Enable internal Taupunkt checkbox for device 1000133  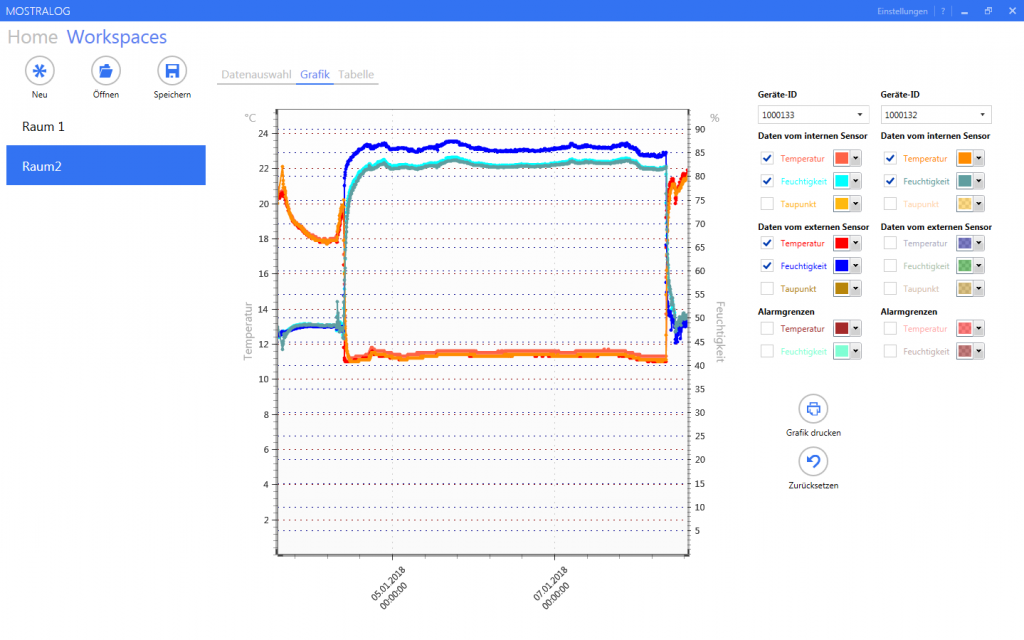click(767, 204)
